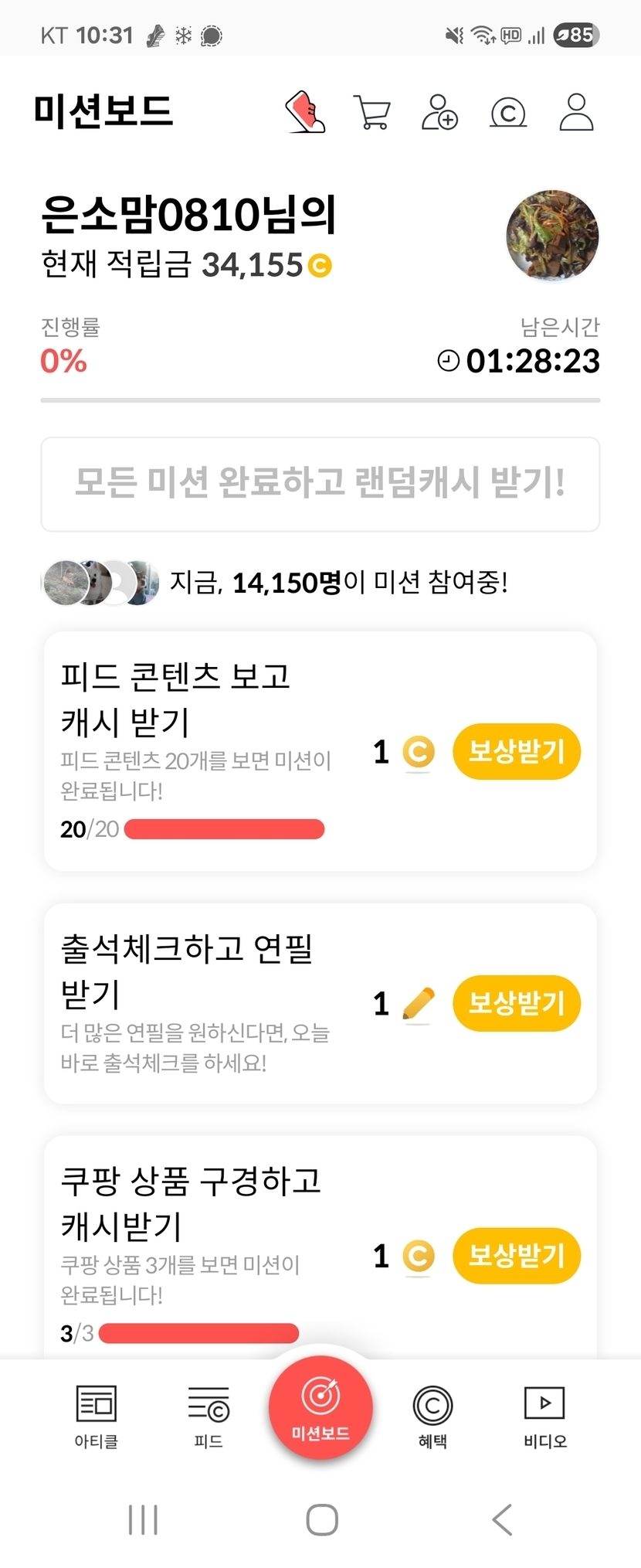Open the cash coin icon in header
This screenshot has width=641, height=1568.
[x=508, y=113]
